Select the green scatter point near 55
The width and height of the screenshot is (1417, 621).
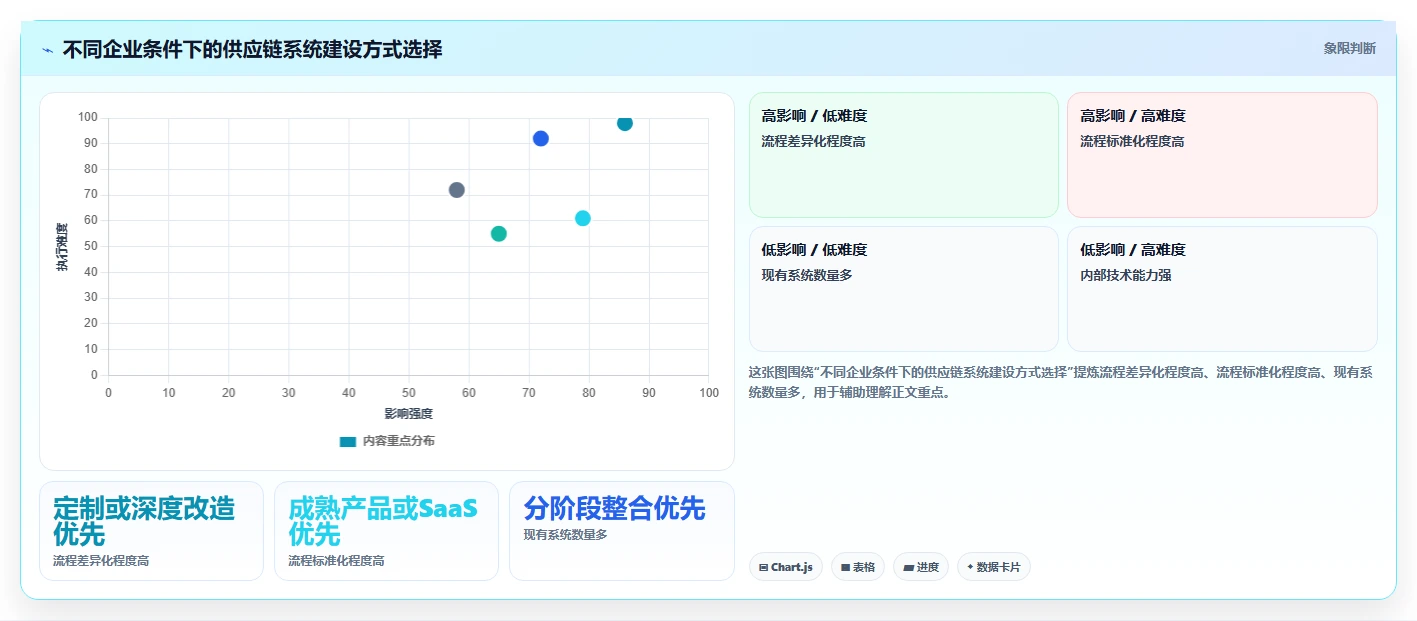tap(499, 234)
